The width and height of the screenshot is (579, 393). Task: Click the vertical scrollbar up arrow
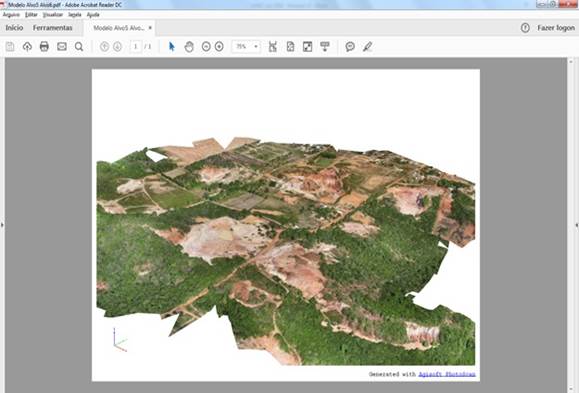click(571, 61)
